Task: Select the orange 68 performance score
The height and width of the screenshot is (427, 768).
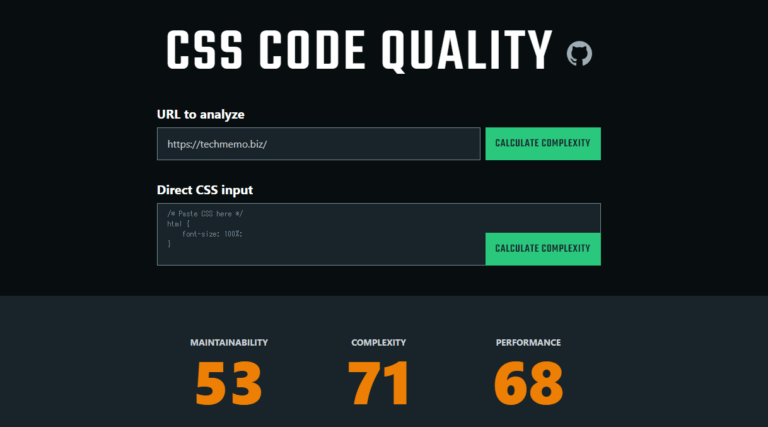Action: [x=528, y=383]
